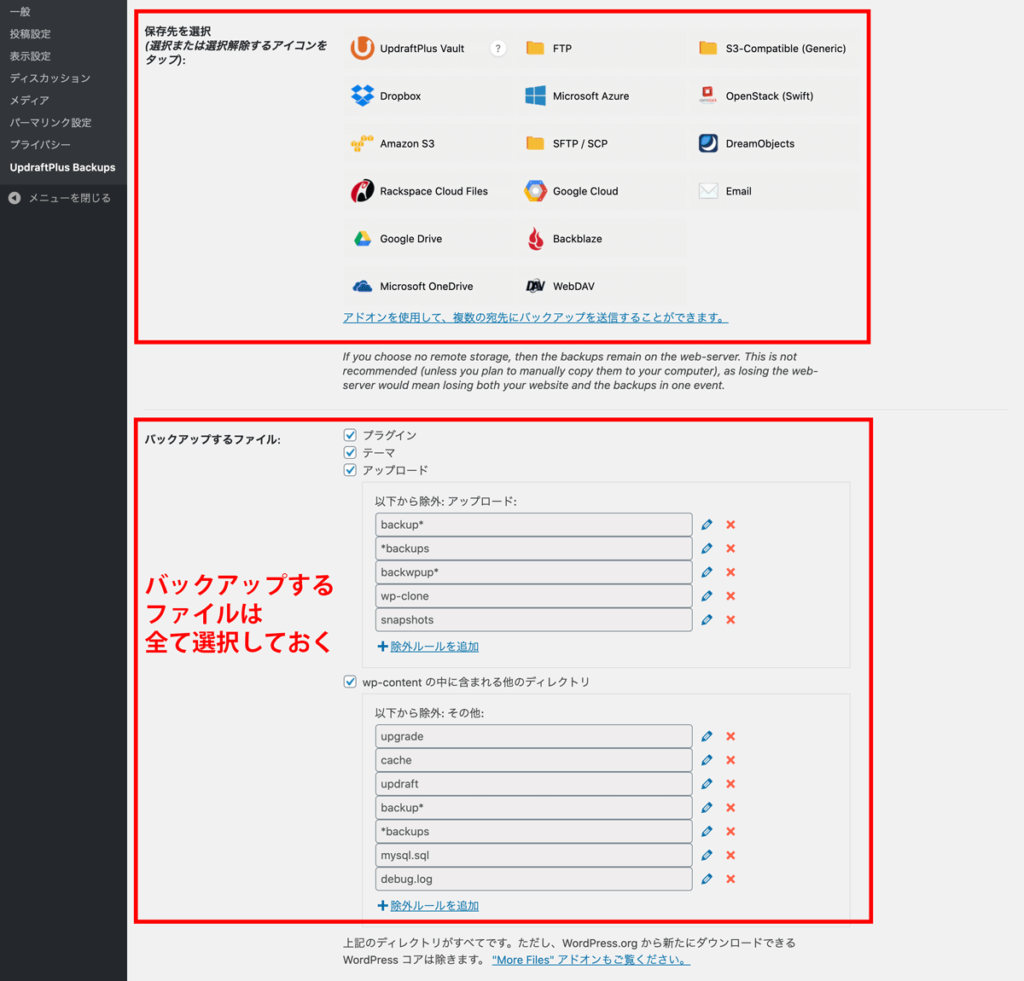
Task: Open the UpdraftPlus Vault help question mark
Action: 498,48
